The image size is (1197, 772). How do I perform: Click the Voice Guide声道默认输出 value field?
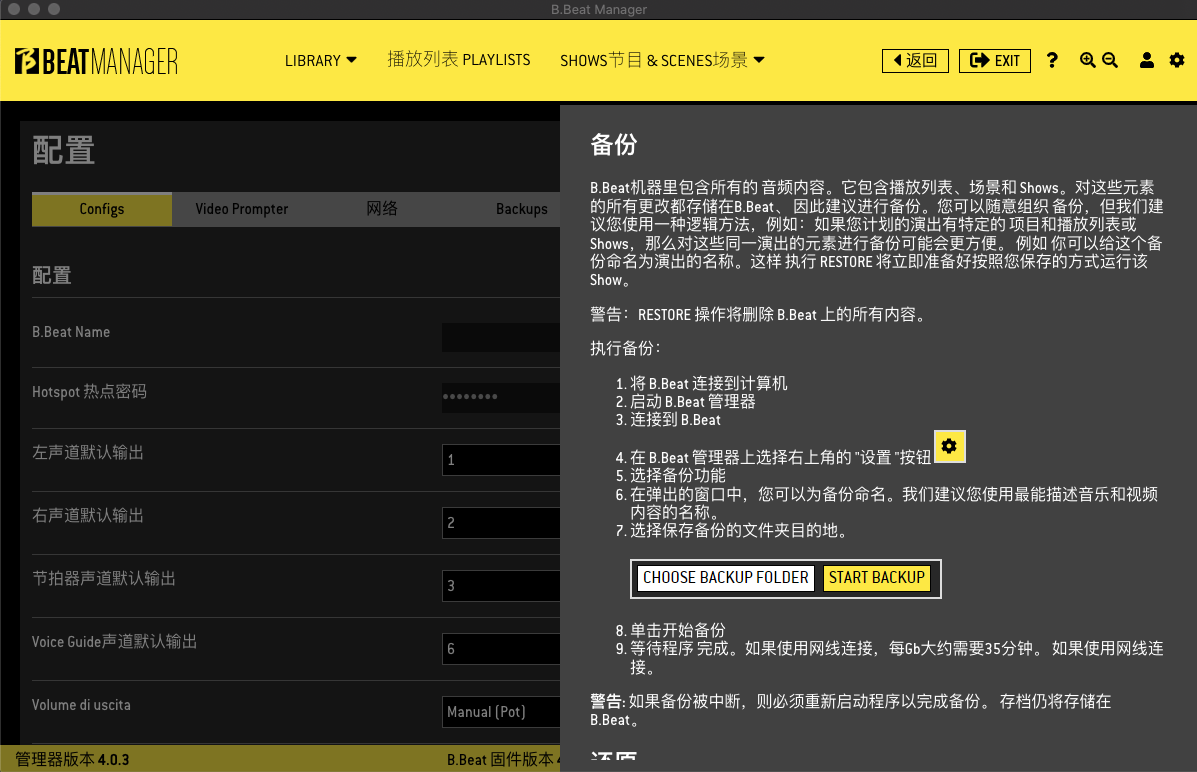click(x=501, y=649)
